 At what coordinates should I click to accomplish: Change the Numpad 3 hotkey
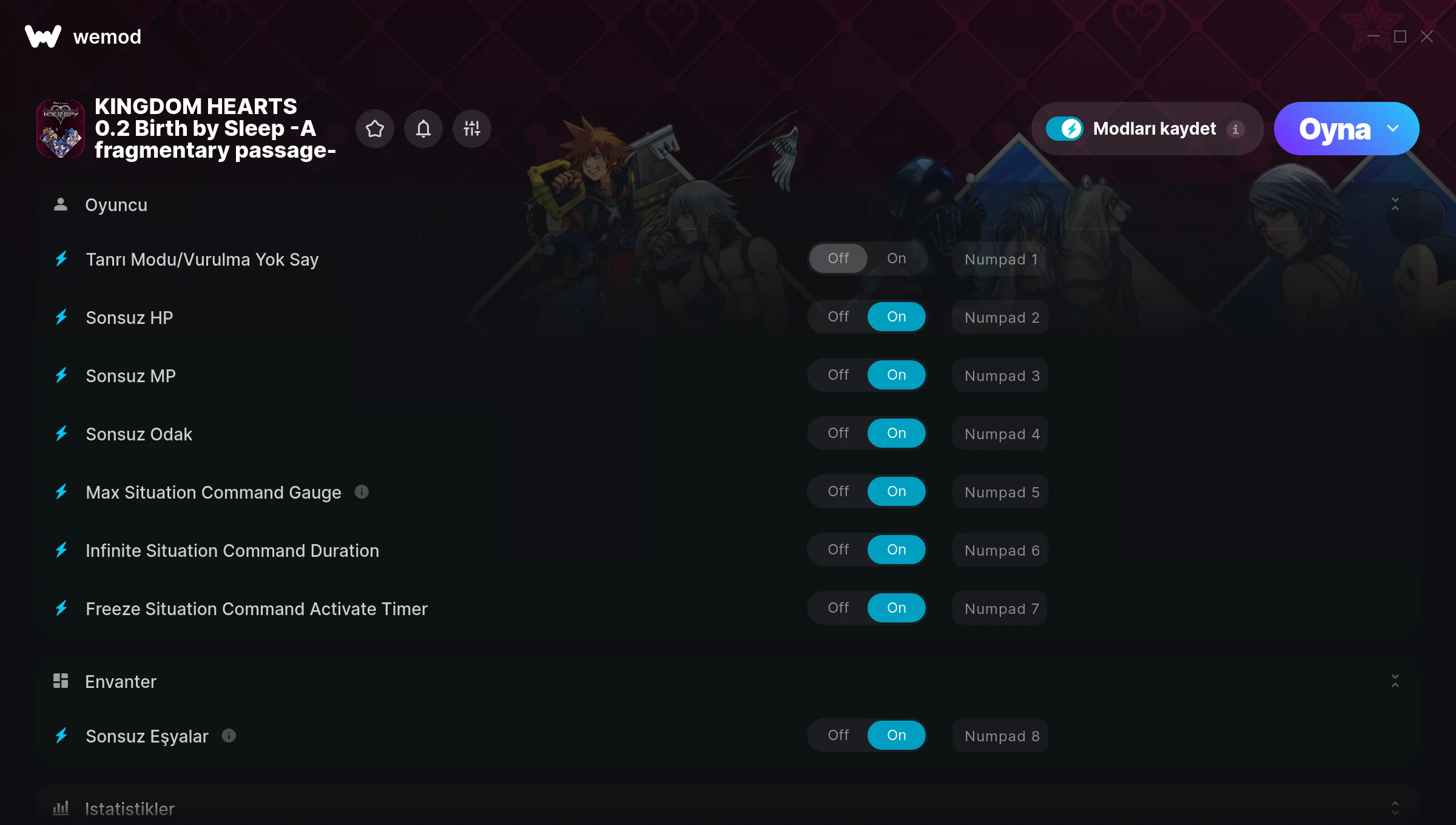click(x=1002, y=375)
